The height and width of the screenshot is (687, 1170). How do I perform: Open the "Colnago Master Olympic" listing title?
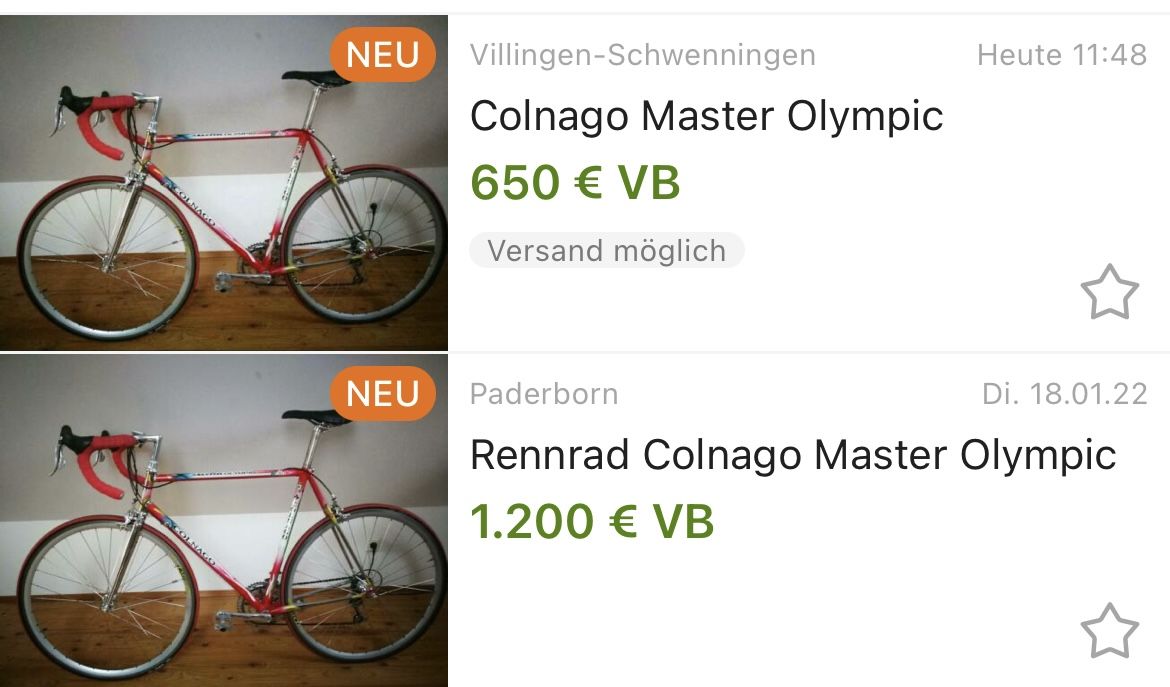pyautogui.click(x=706, y=116)
